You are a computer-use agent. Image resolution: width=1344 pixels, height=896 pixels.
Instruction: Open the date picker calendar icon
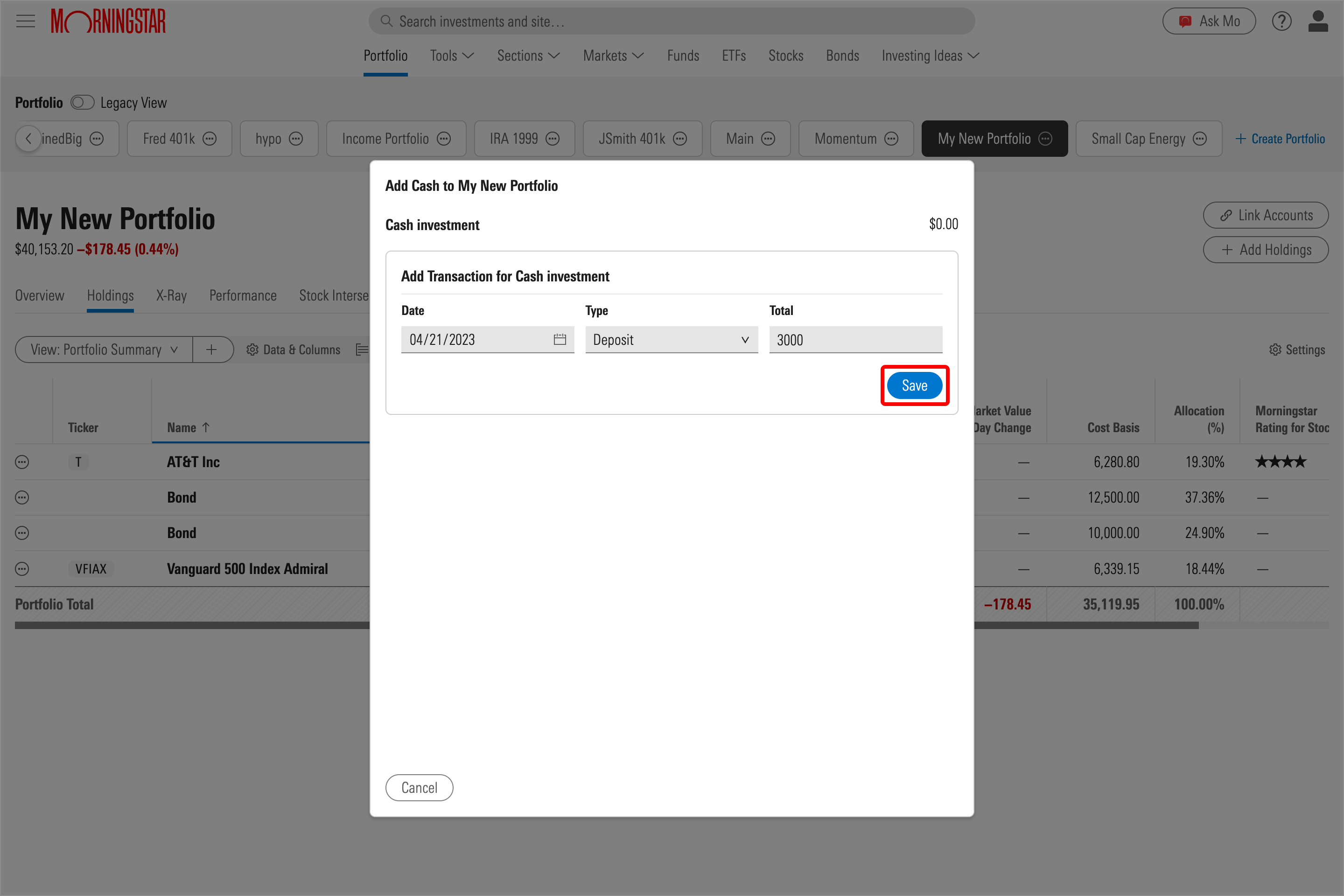tap(560, 339)
